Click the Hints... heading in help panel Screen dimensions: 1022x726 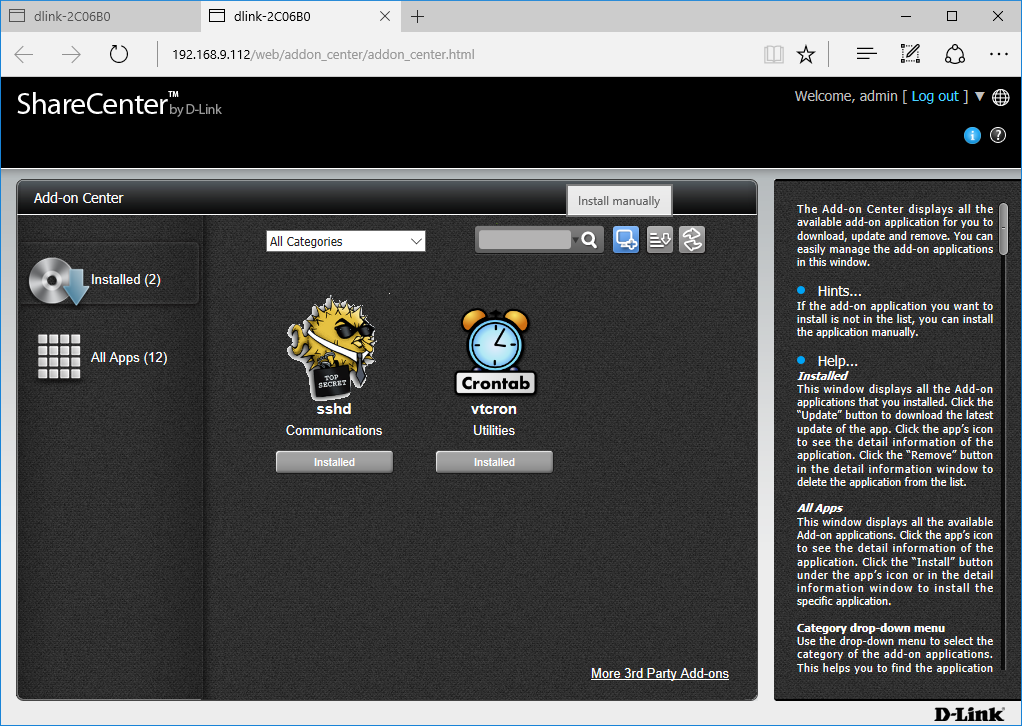[x=840, y=291]
